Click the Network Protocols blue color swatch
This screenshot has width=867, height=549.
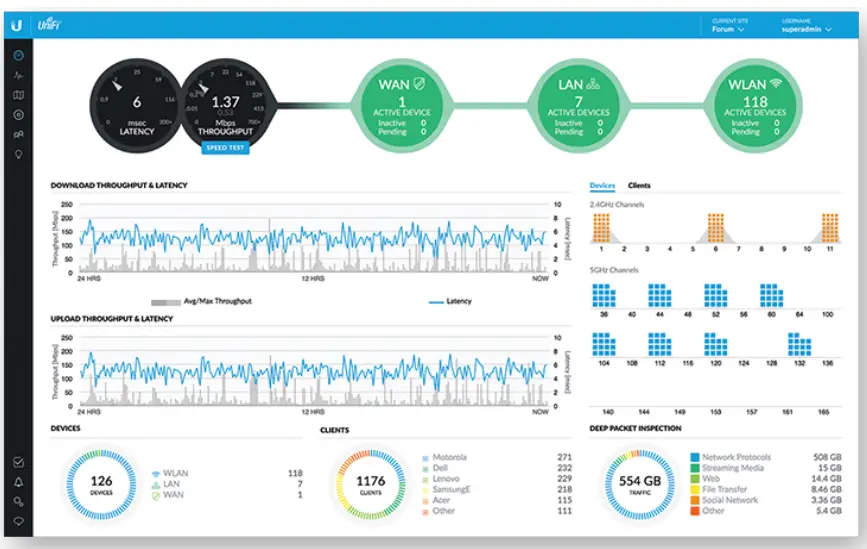pos(695,457)
